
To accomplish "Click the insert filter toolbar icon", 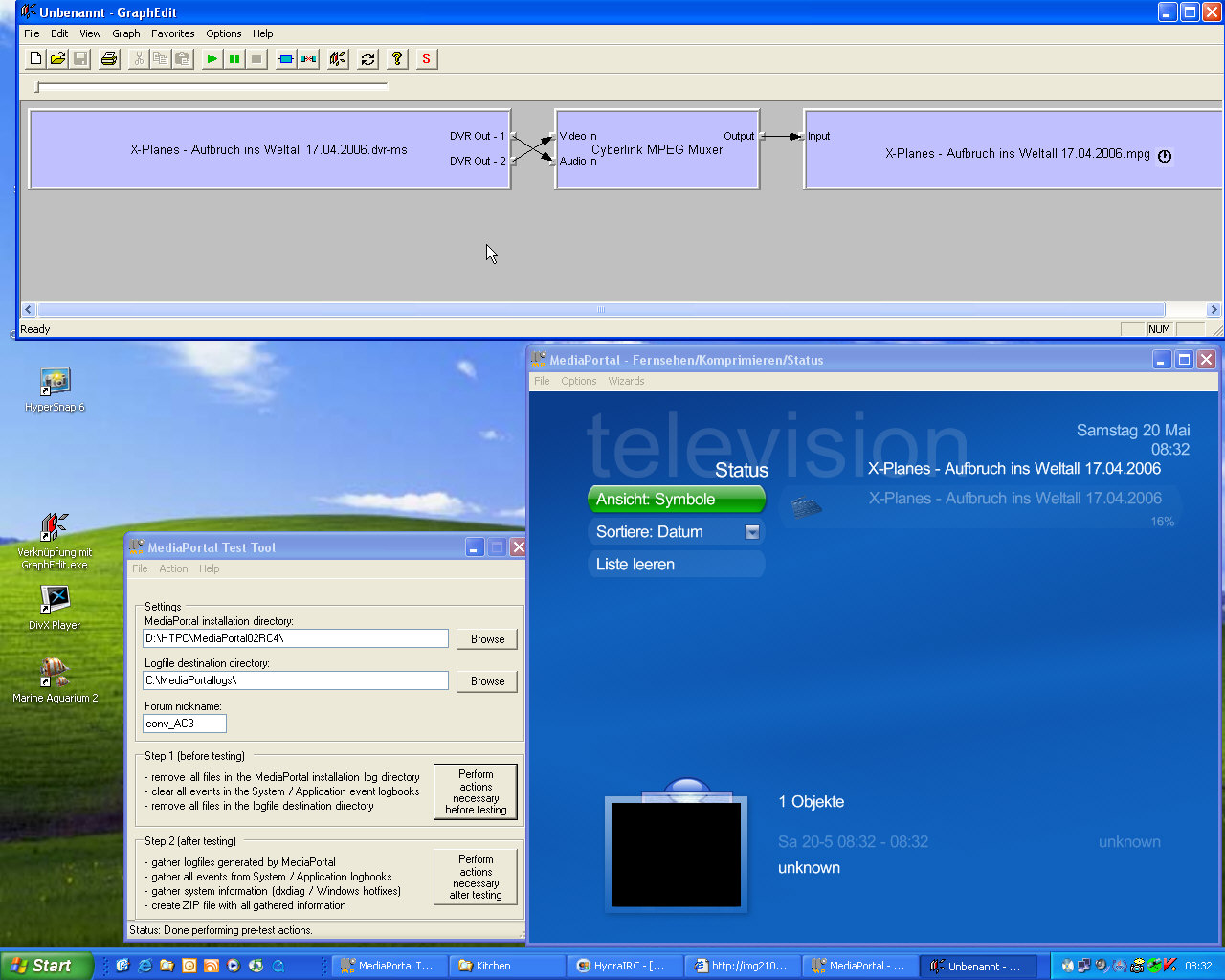I will (286, 59).
